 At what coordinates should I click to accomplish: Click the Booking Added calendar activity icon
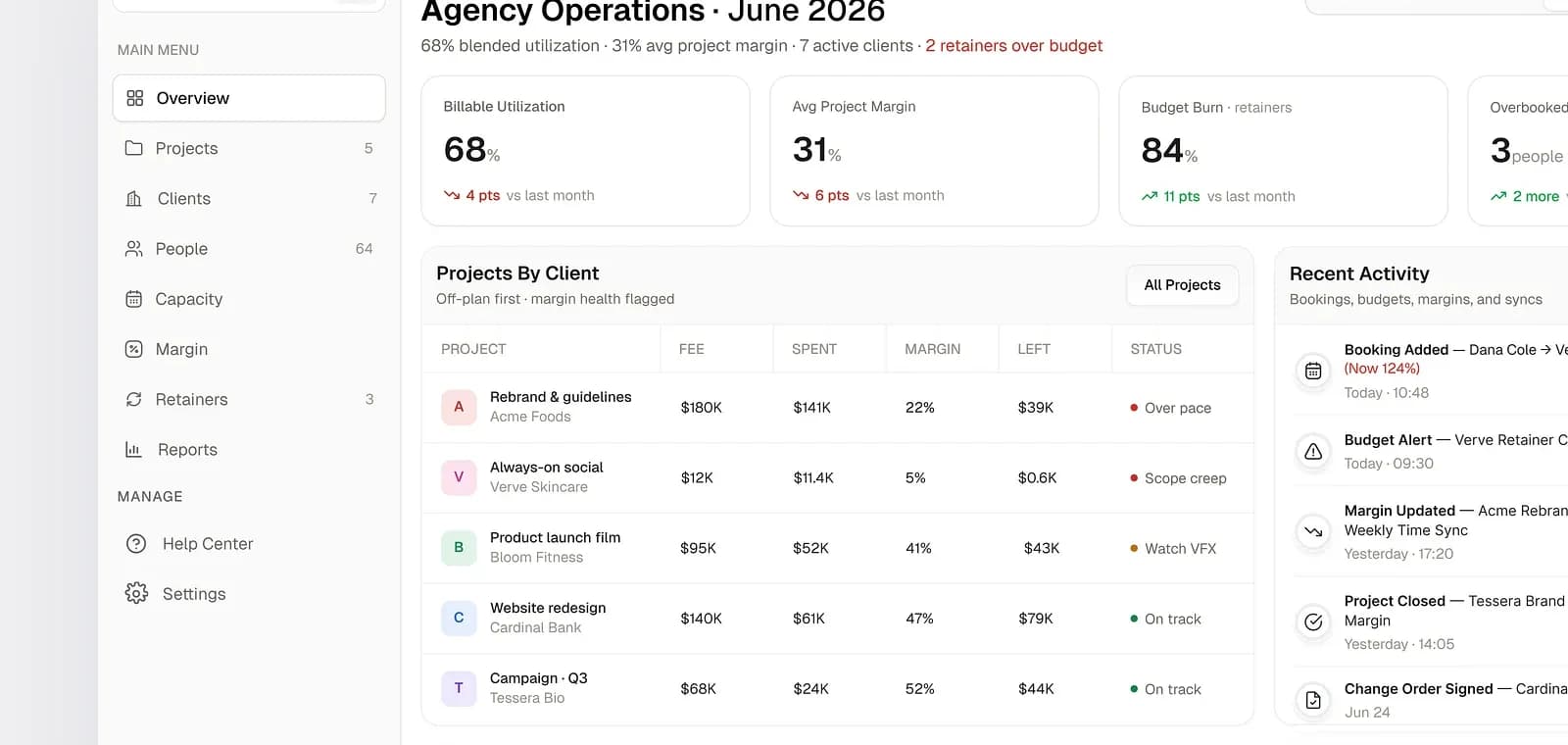tap(1313, 371)
